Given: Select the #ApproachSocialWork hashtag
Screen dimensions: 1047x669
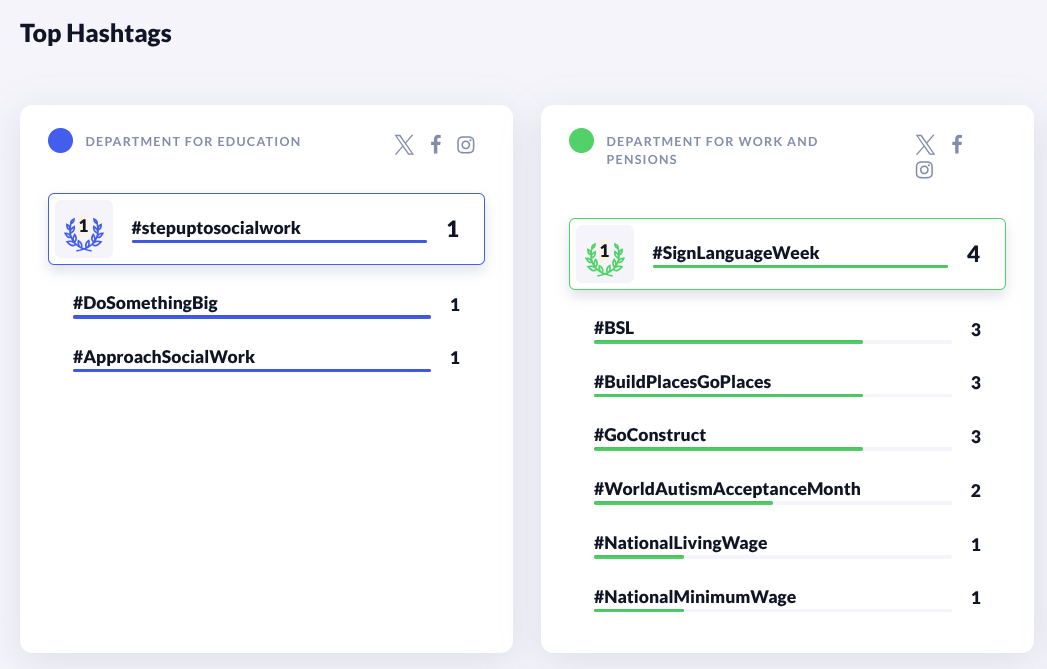Looking at the screenshot, I should pyautogui.click(x=164, y=357).
